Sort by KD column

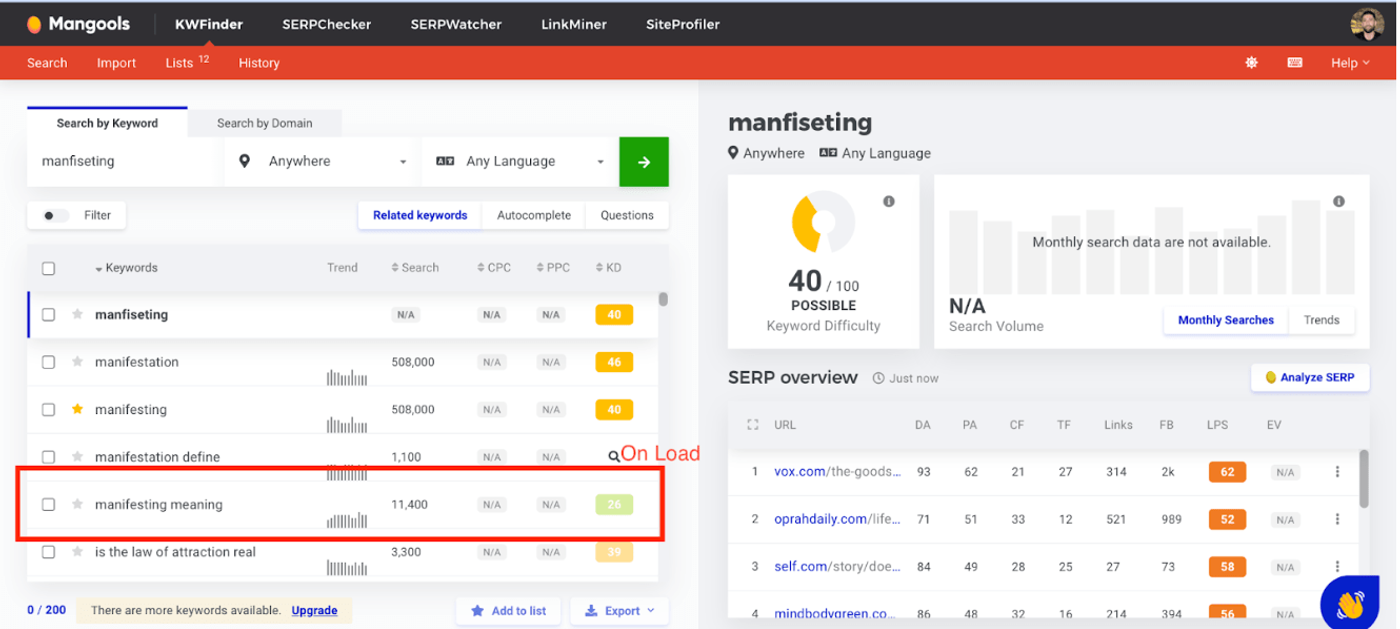click(608, 268)
